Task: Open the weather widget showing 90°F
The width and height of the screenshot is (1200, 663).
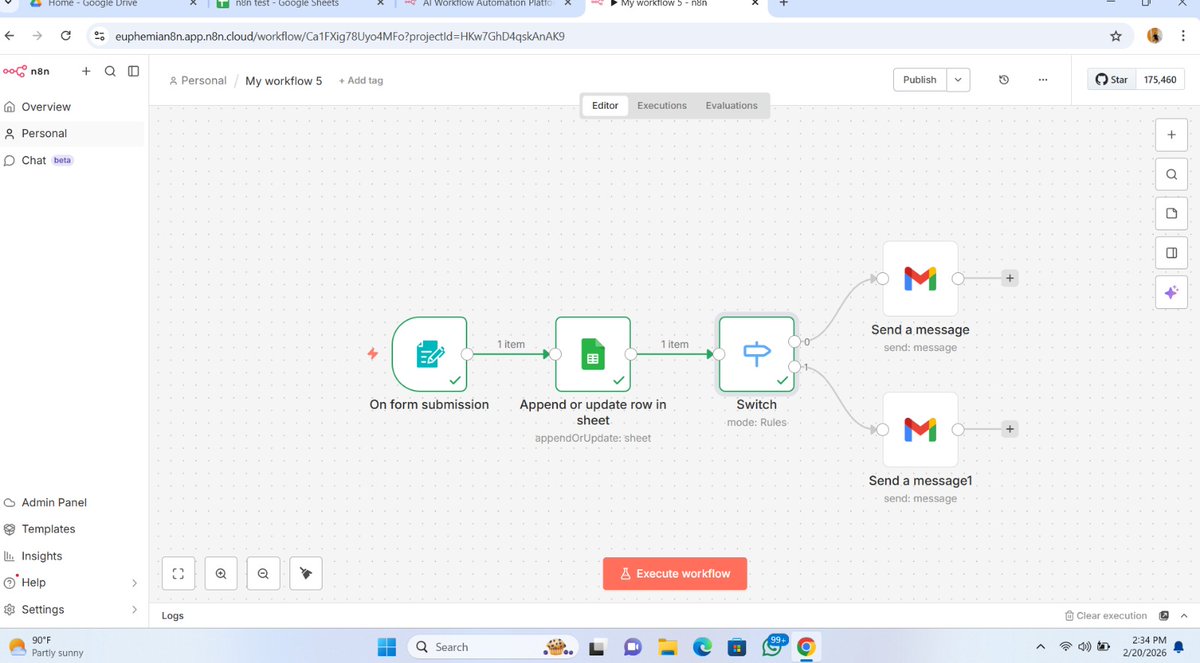Action: point(46,647)
